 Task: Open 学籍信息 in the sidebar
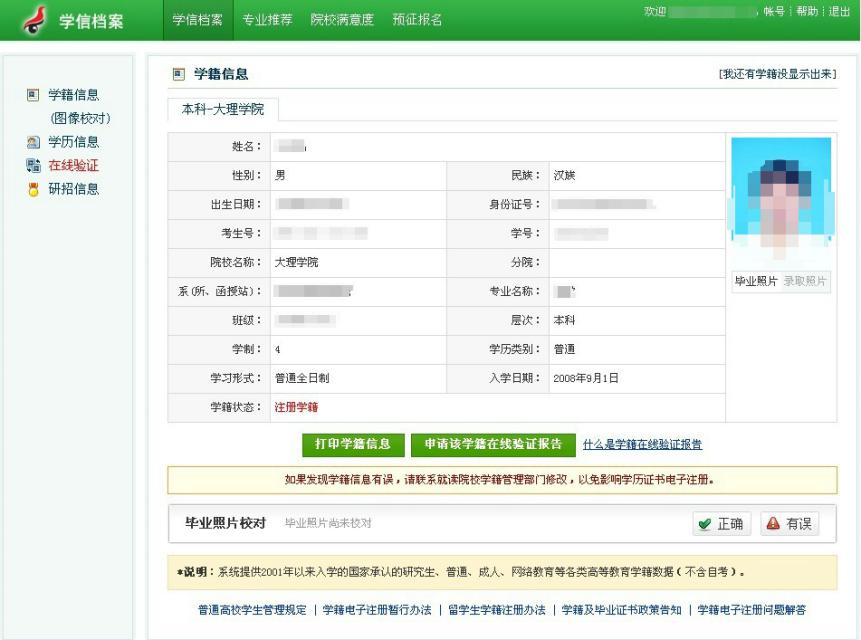click(74, 95)
